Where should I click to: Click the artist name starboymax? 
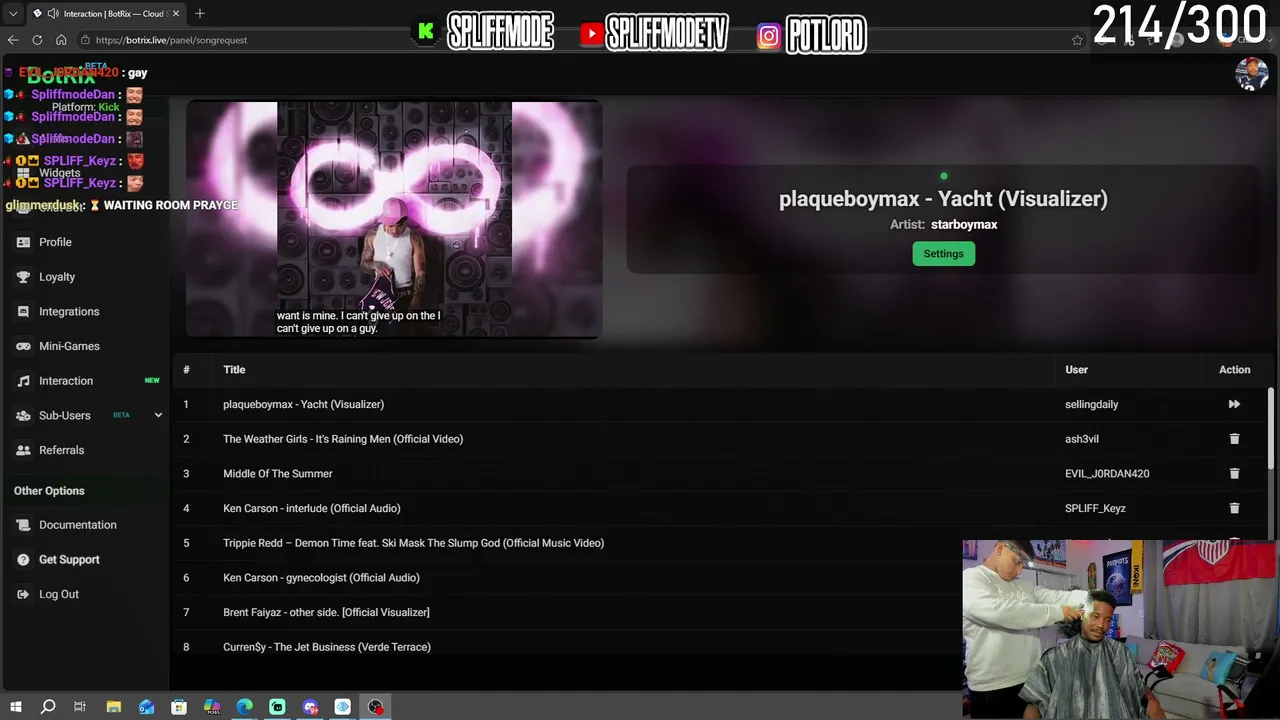964,225
